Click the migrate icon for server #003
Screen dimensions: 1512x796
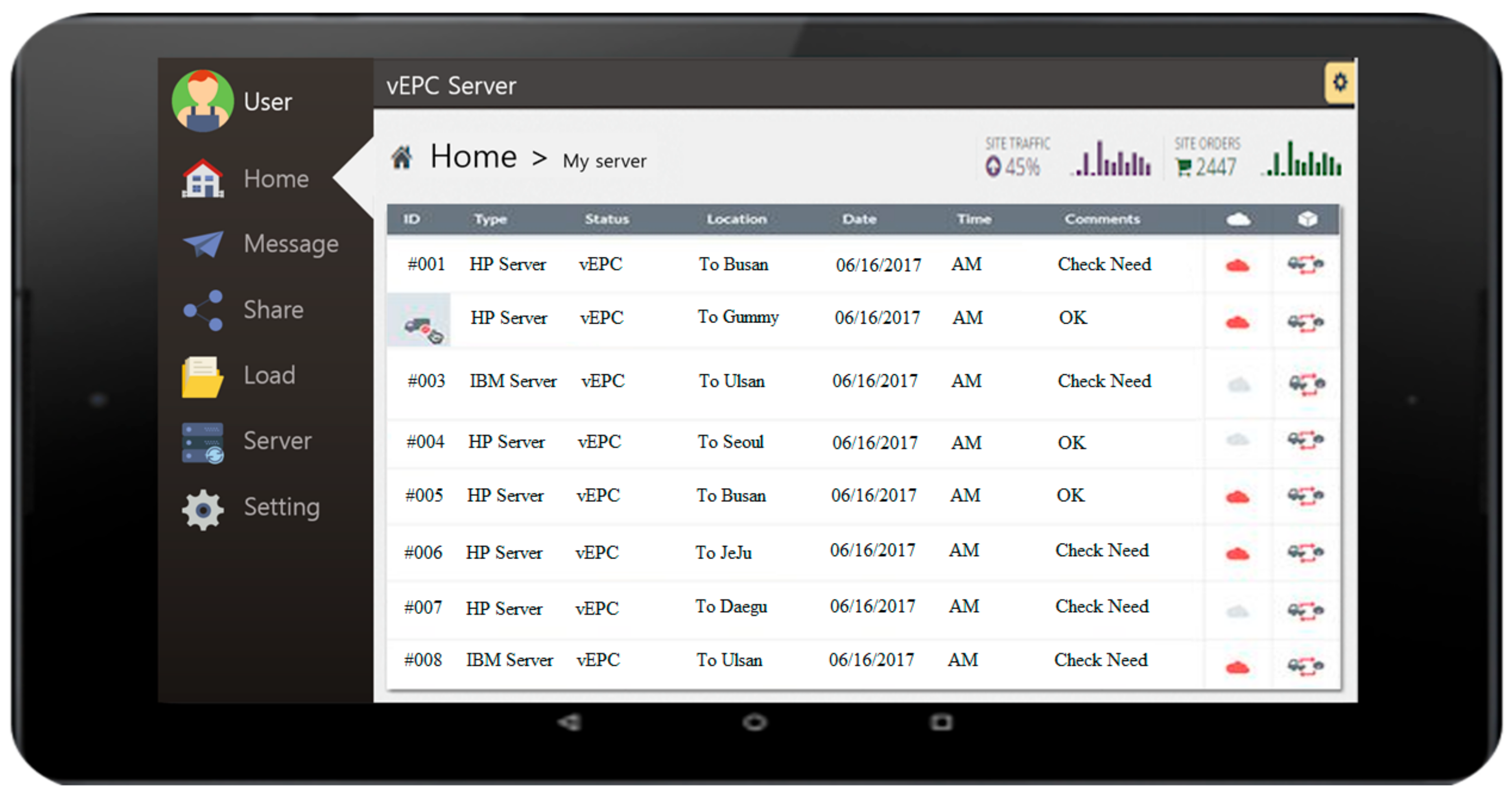click(1307, 385)
